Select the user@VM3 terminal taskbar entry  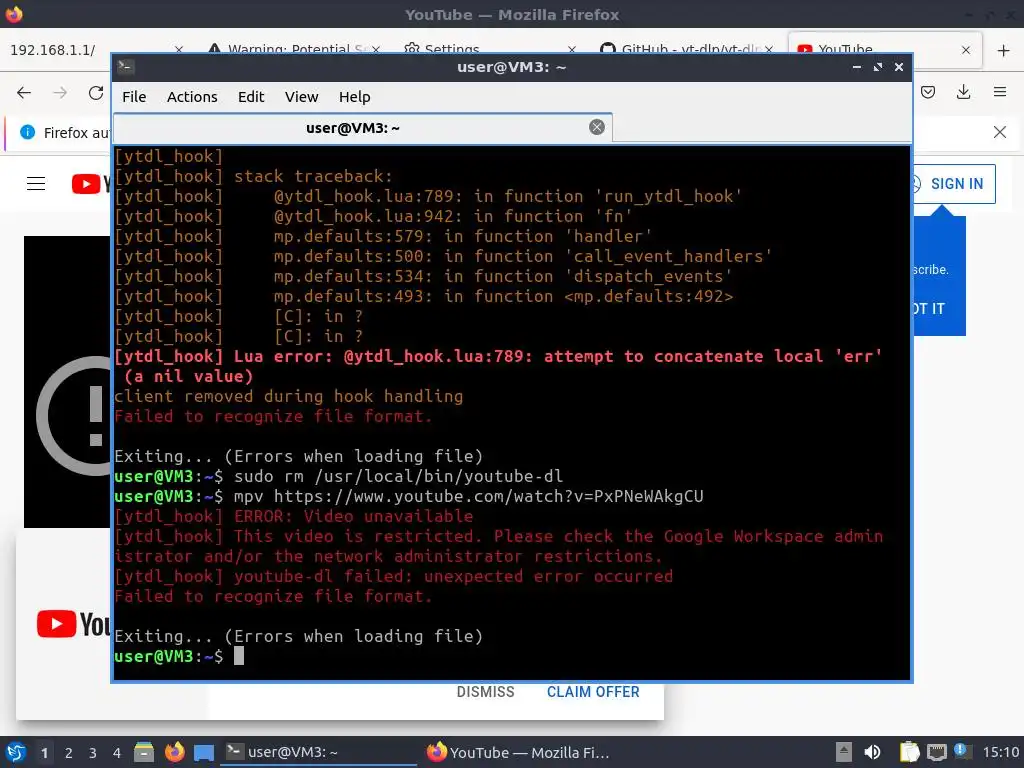point(321,752)
